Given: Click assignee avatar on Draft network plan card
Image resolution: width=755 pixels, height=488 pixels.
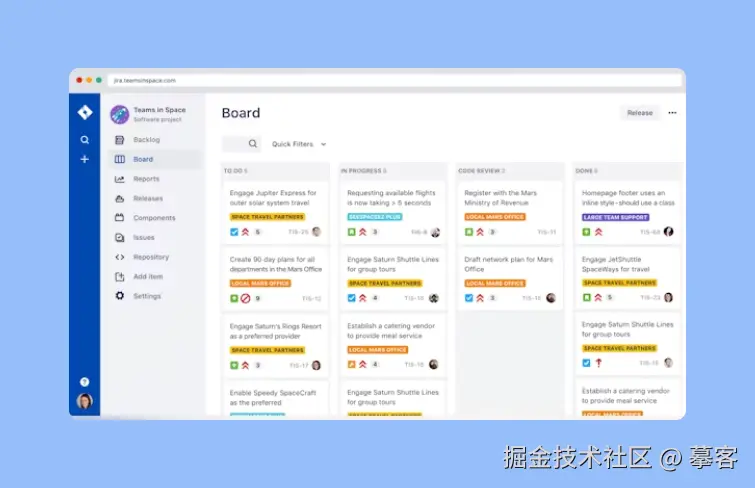Looking at the screenshot, I should pos(551,298).
